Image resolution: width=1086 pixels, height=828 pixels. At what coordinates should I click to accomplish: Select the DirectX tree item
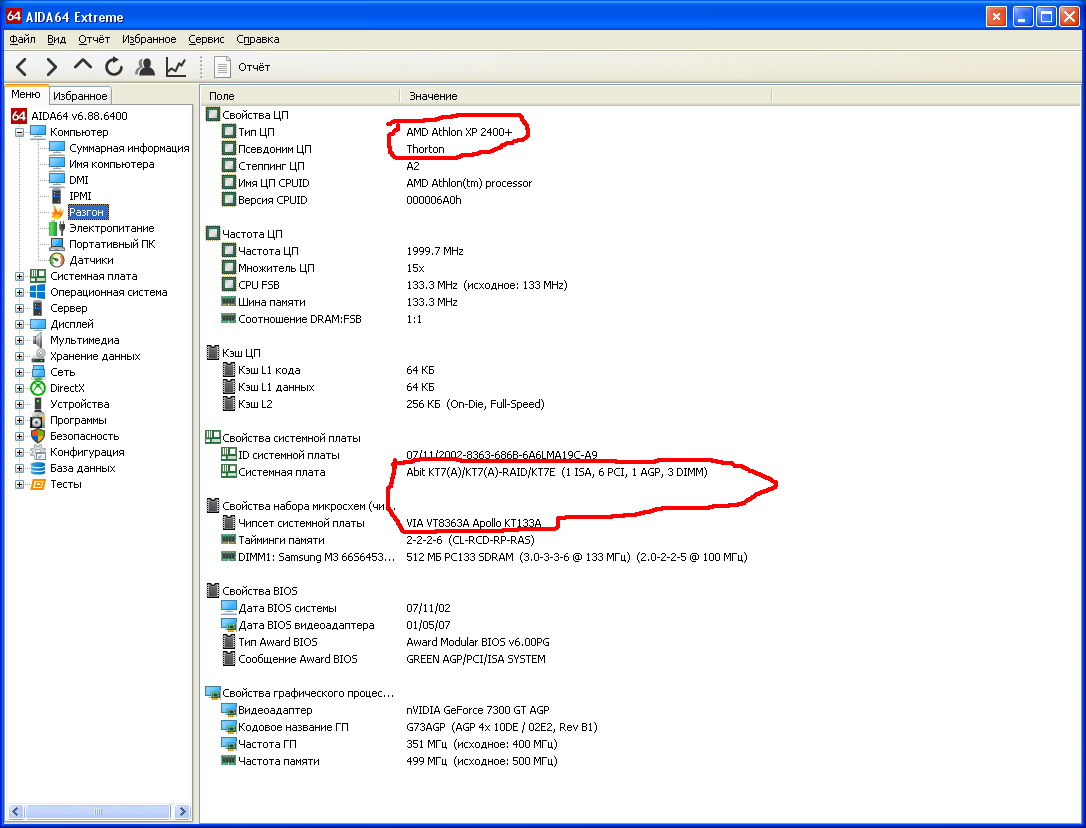(x=67, y=388)
